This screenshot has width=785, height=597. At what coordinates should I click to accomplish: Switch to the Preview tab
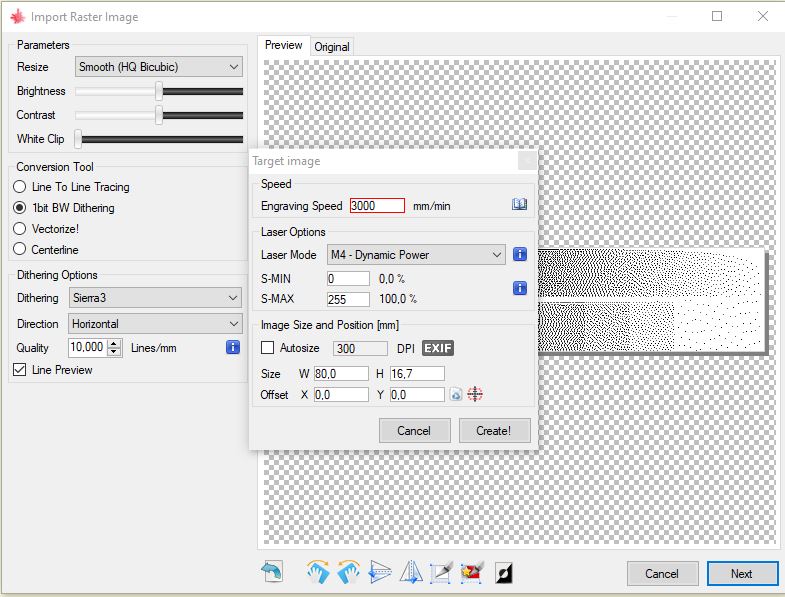coord(283,45)
